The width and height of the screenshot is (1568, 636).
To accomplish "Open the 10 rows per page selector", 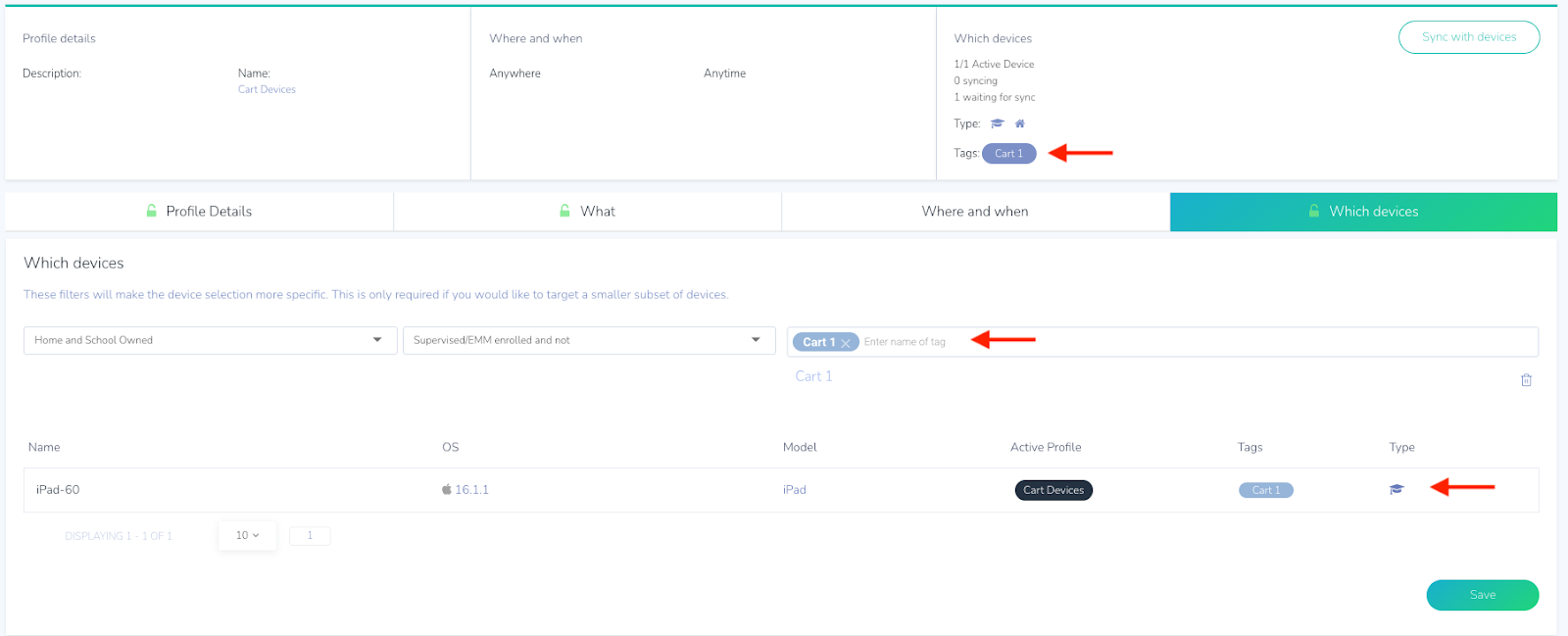I will tap(247, 535).
